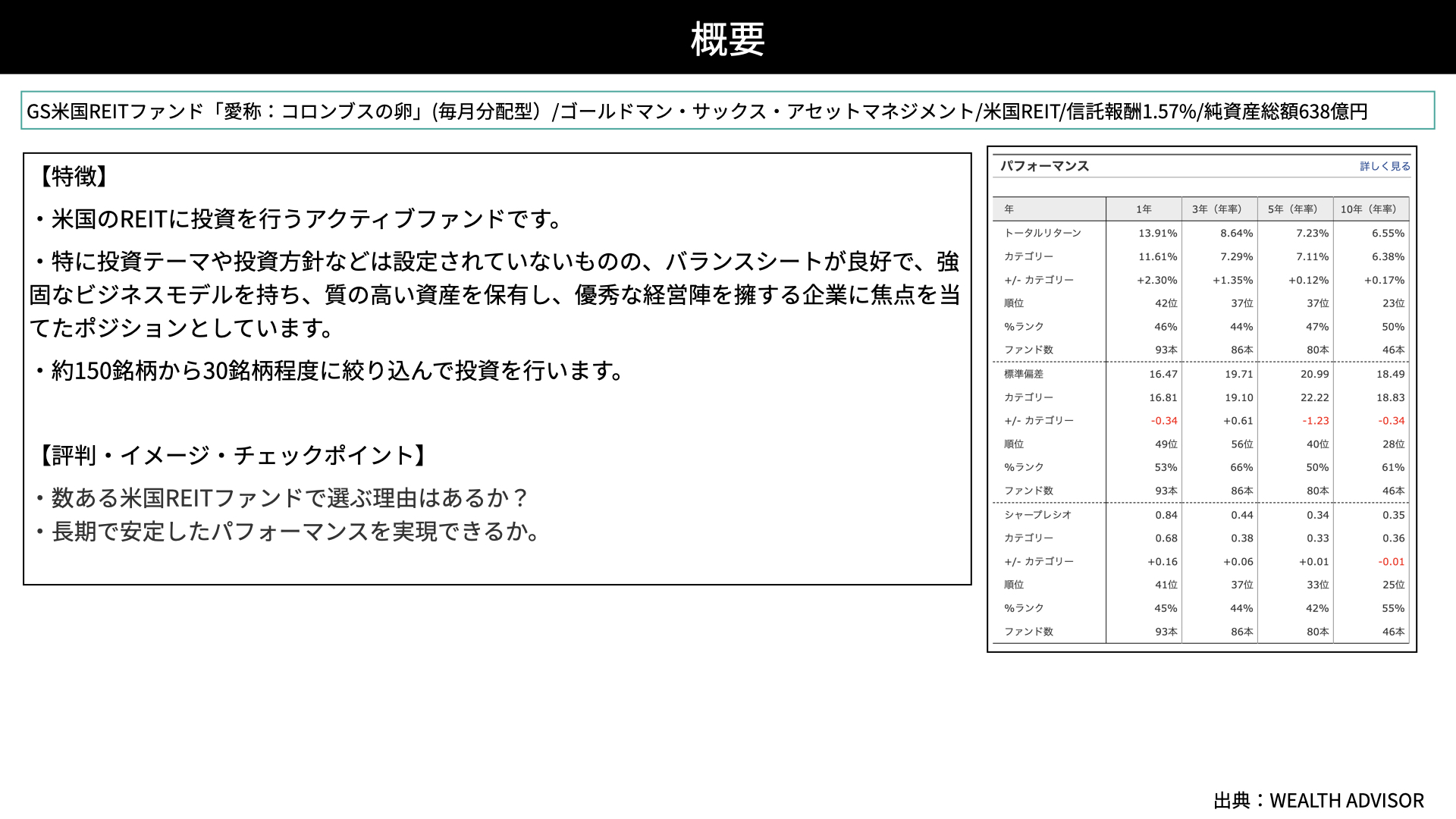Select the 概要 slide title
Viewport: 1456px width, 819px height.
tap(728, 39)
